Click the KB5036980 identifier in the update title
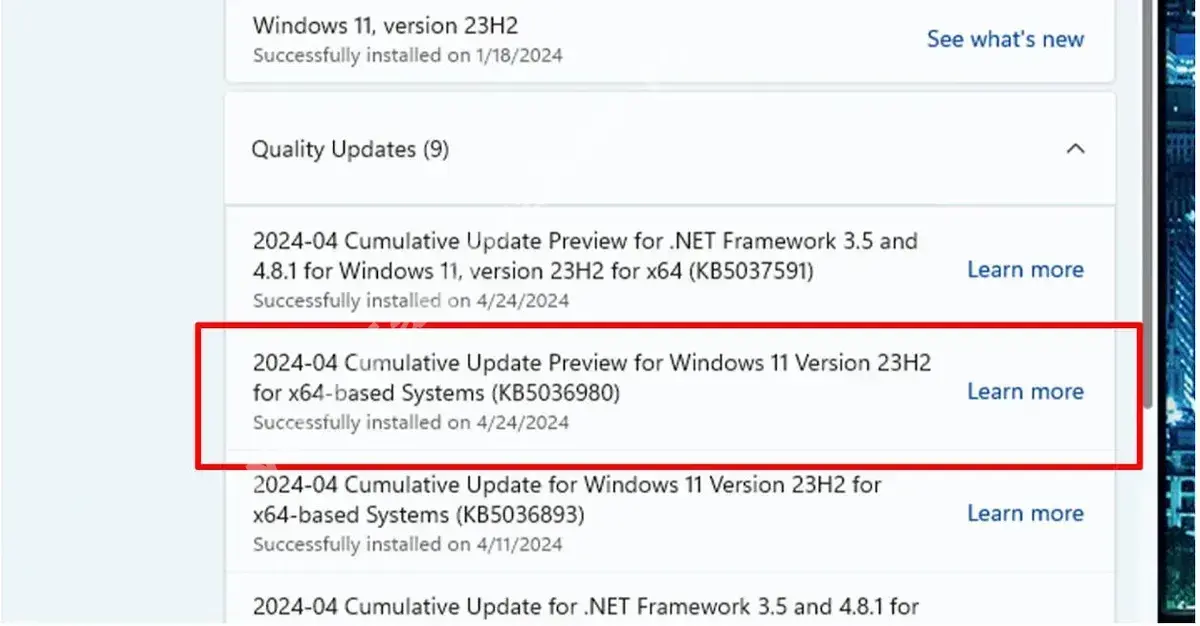The width and height of the screenshot is (1200, 626). [x=560, y=392]
